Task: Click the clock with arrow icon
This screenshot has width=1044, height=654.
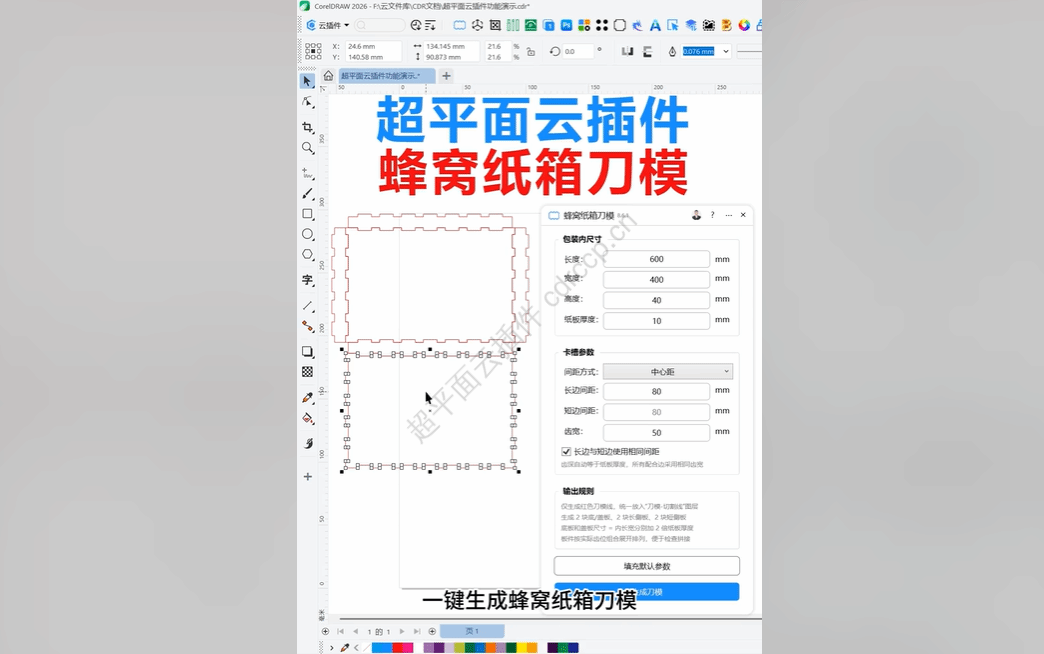Action: (416, 25)
